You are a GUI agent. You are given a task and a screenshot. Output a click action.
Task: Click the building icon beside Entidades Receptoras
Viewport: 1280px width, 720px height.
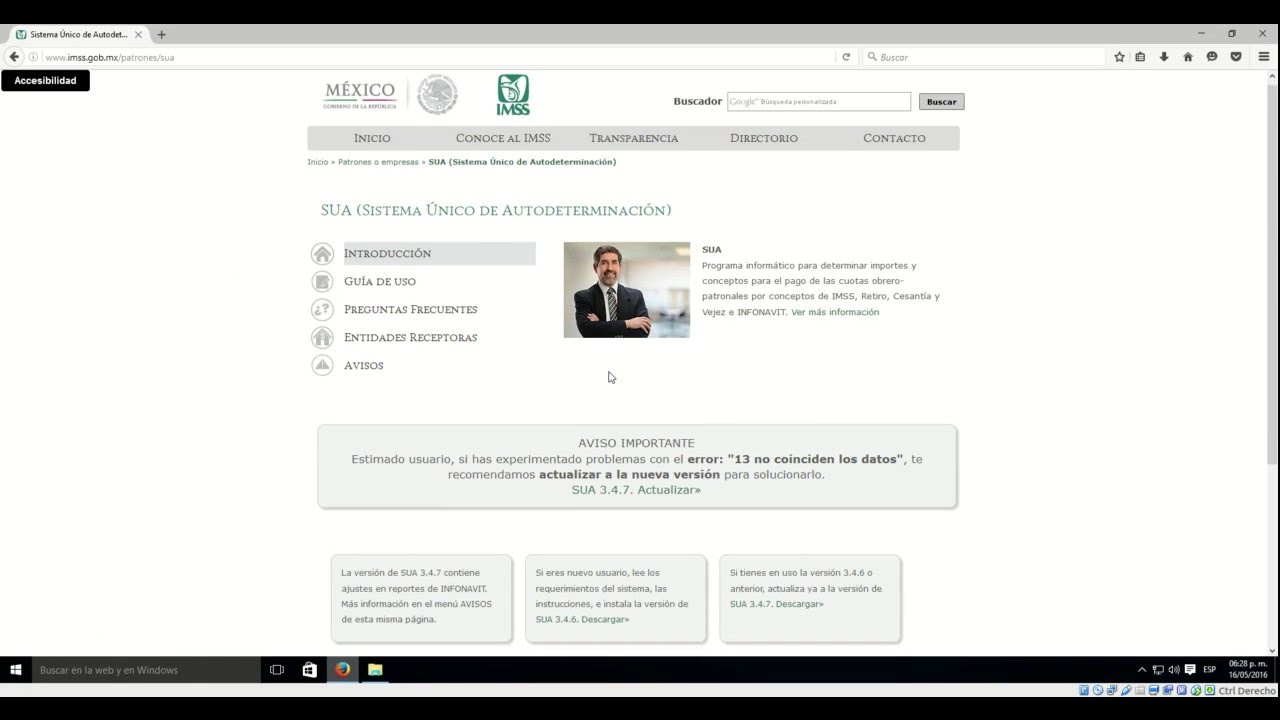click(322, 338)
